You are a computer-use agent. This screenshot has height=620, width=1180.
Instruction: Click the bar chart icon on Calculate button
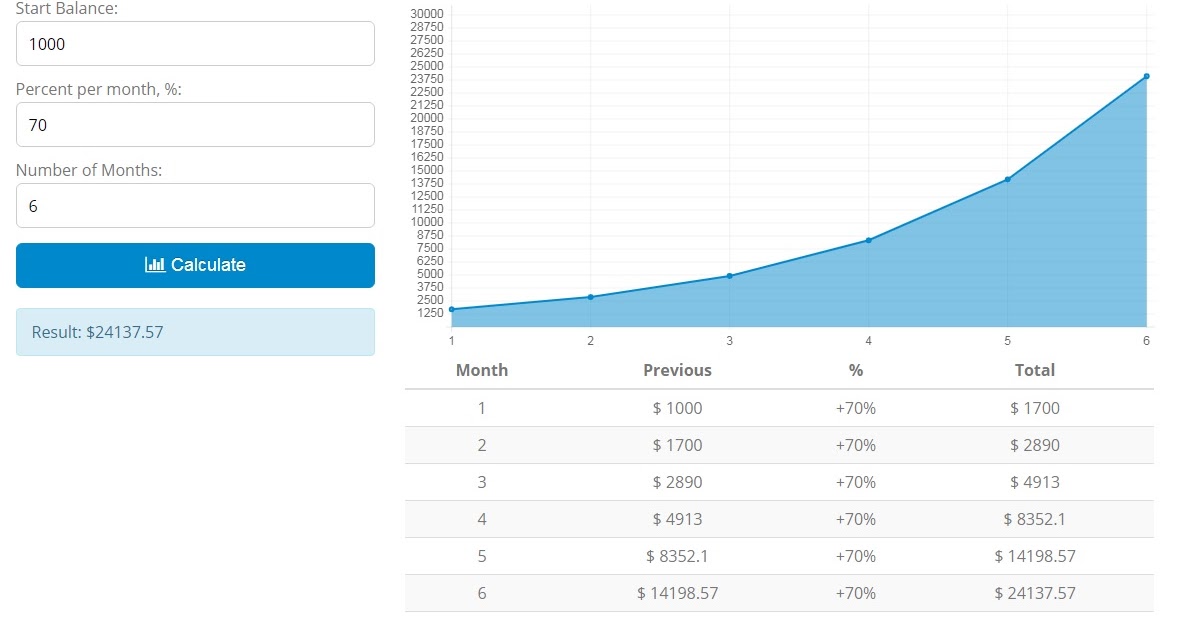154,265
